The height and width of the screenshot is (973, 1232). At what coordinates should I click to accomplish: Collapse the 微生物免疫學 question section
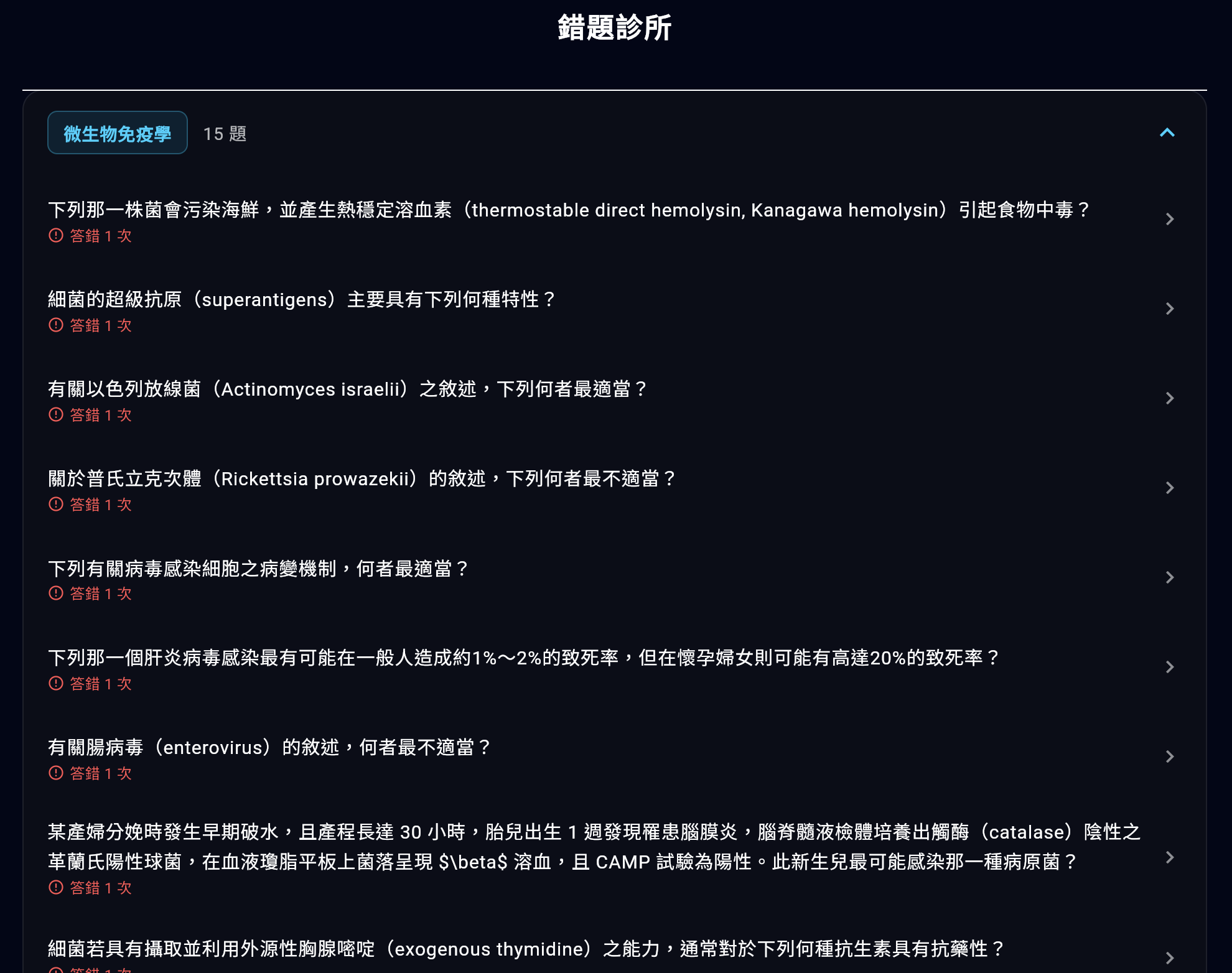[x=1167, y=133]
